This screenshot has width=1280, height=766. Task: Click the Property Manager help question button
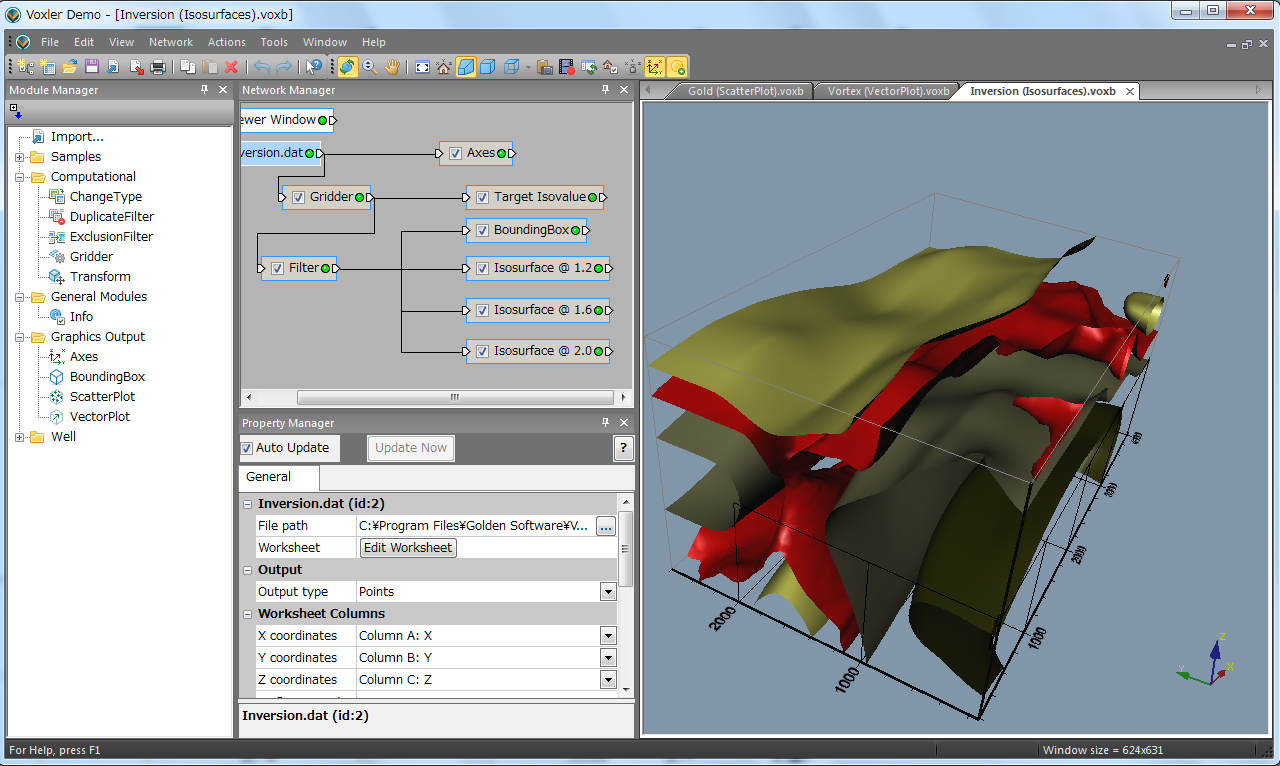(623, 448)
